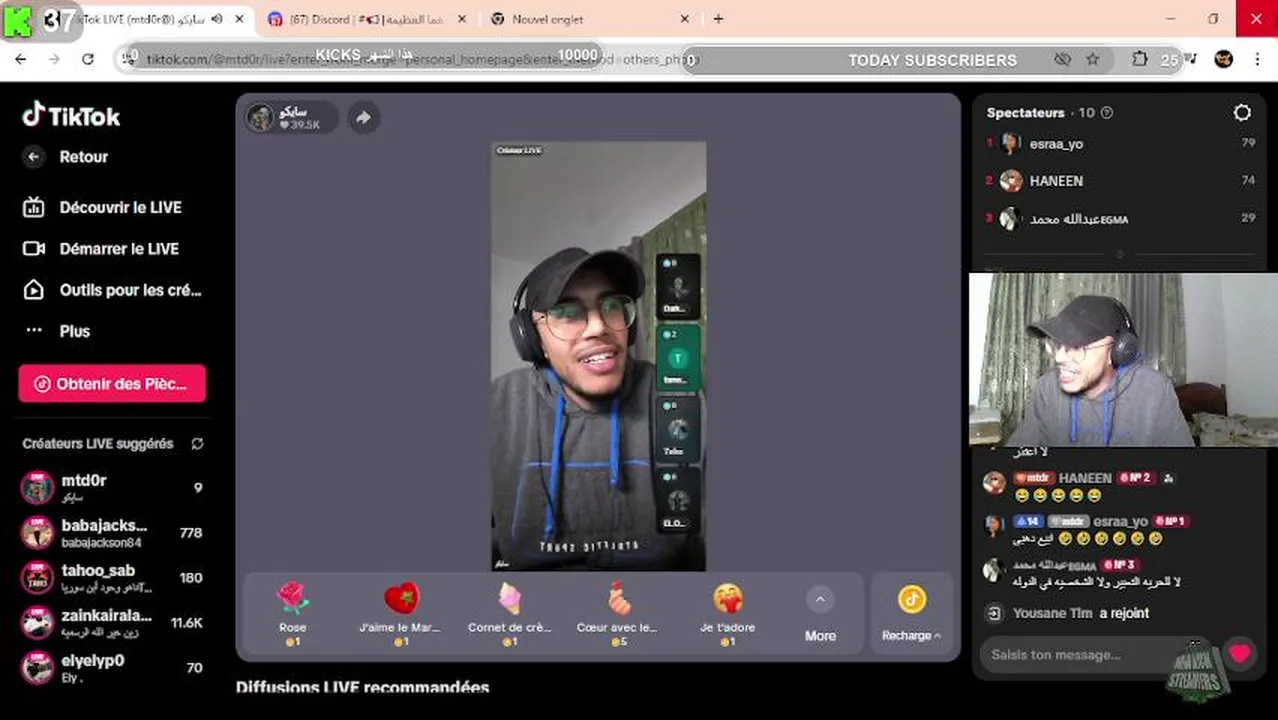Click Obtenir des Pièces button
Viewport: 1278px width, 720px height.
pos(112,383)
